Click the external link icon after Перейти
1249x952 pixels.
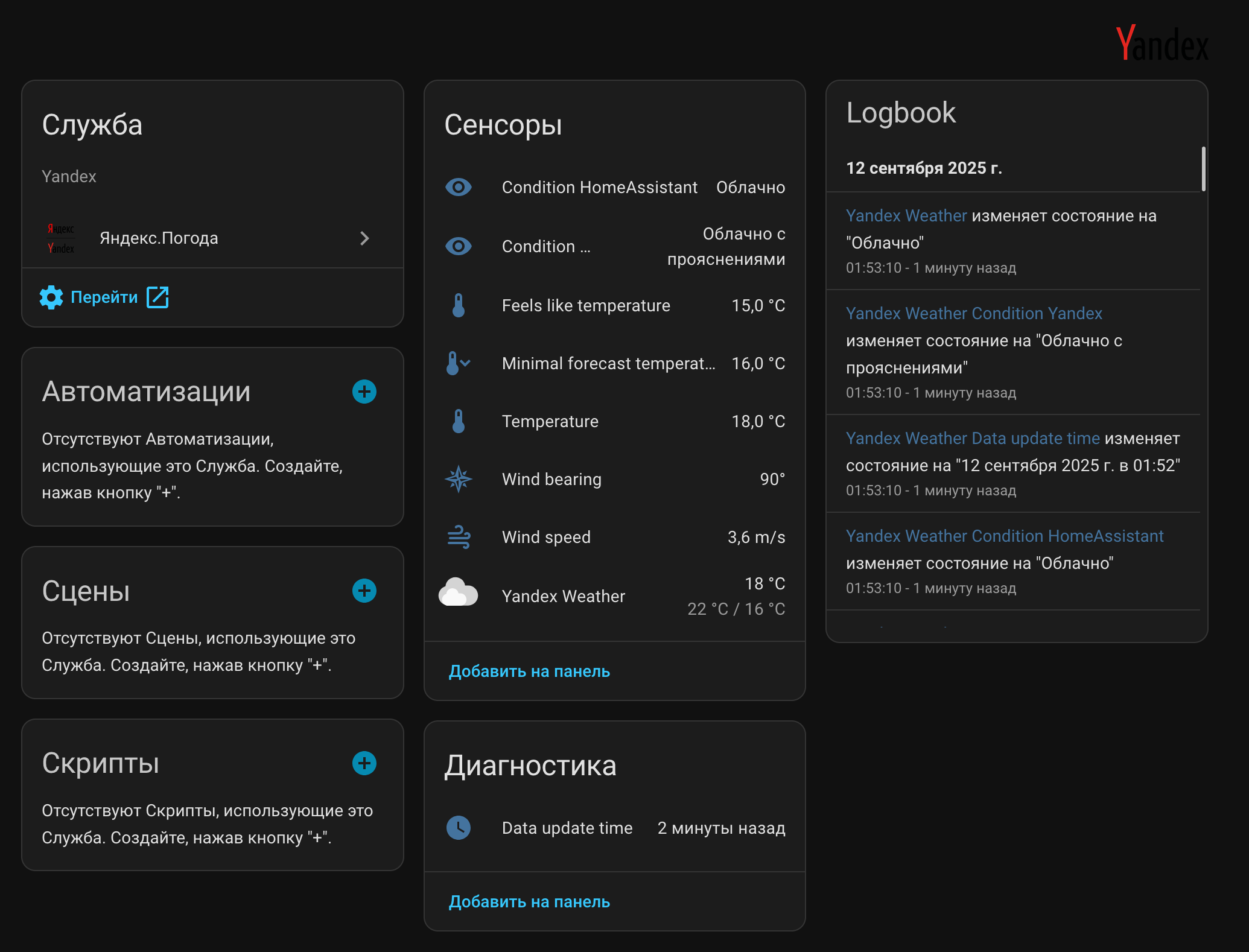pyautogui.click(x=157, y=297)
